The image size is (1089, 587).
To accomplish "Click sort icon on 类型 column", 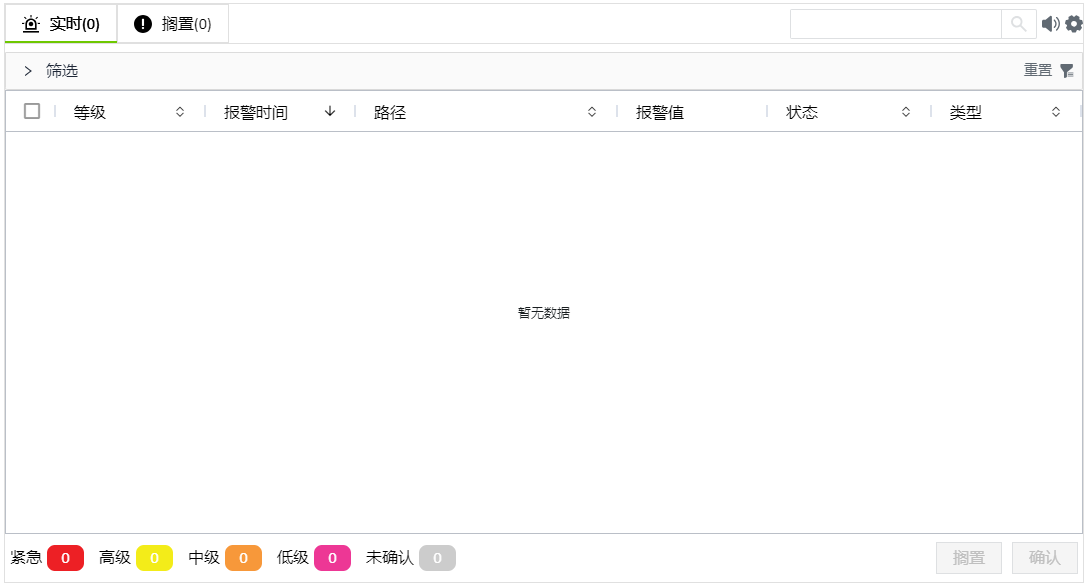I will 1056,112.
